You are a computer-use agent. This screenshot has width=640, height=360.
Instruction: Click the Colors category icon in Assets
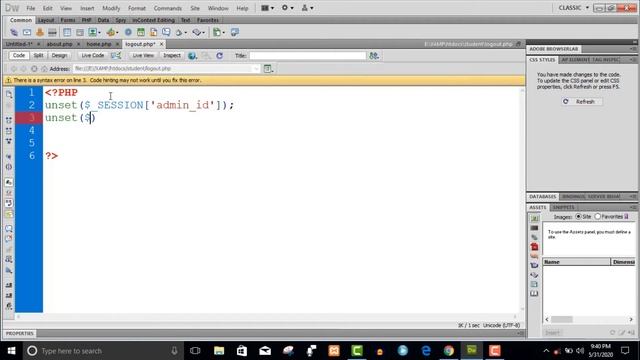534,228
